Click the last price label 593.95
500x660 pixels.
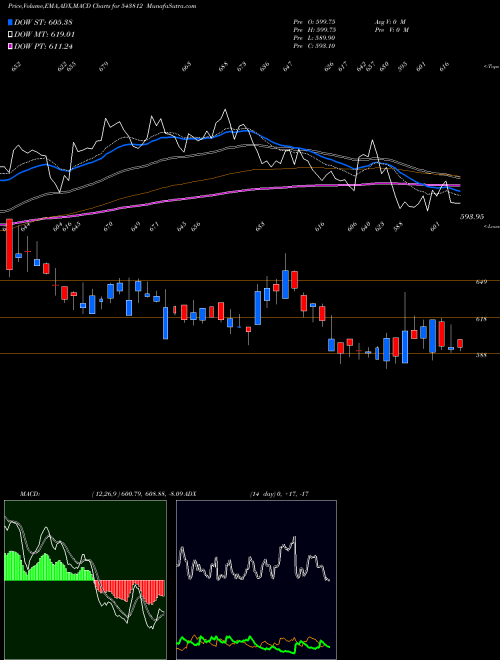click(472, 217)
